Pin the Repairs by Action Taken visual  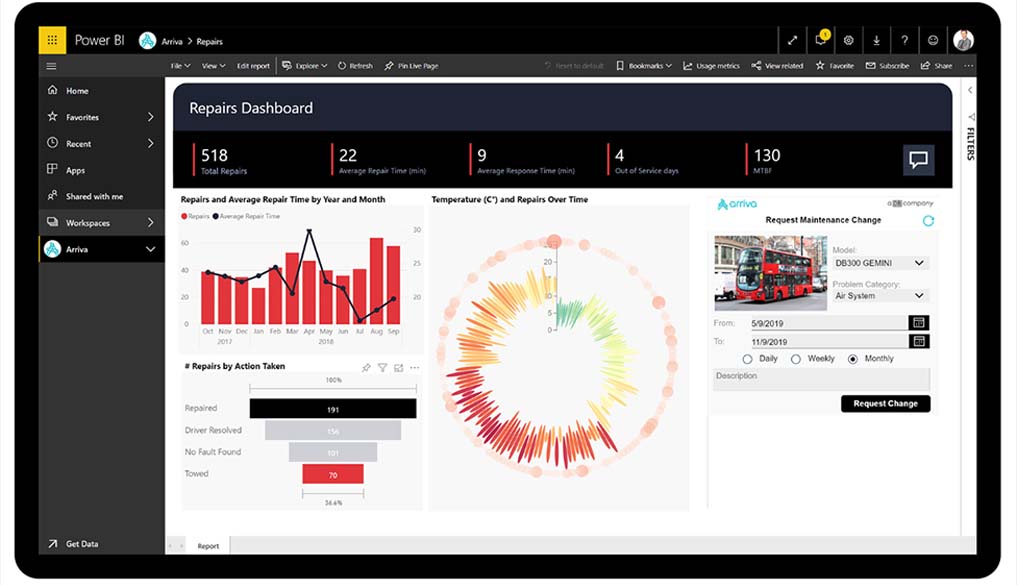click(x=366, y=368)
